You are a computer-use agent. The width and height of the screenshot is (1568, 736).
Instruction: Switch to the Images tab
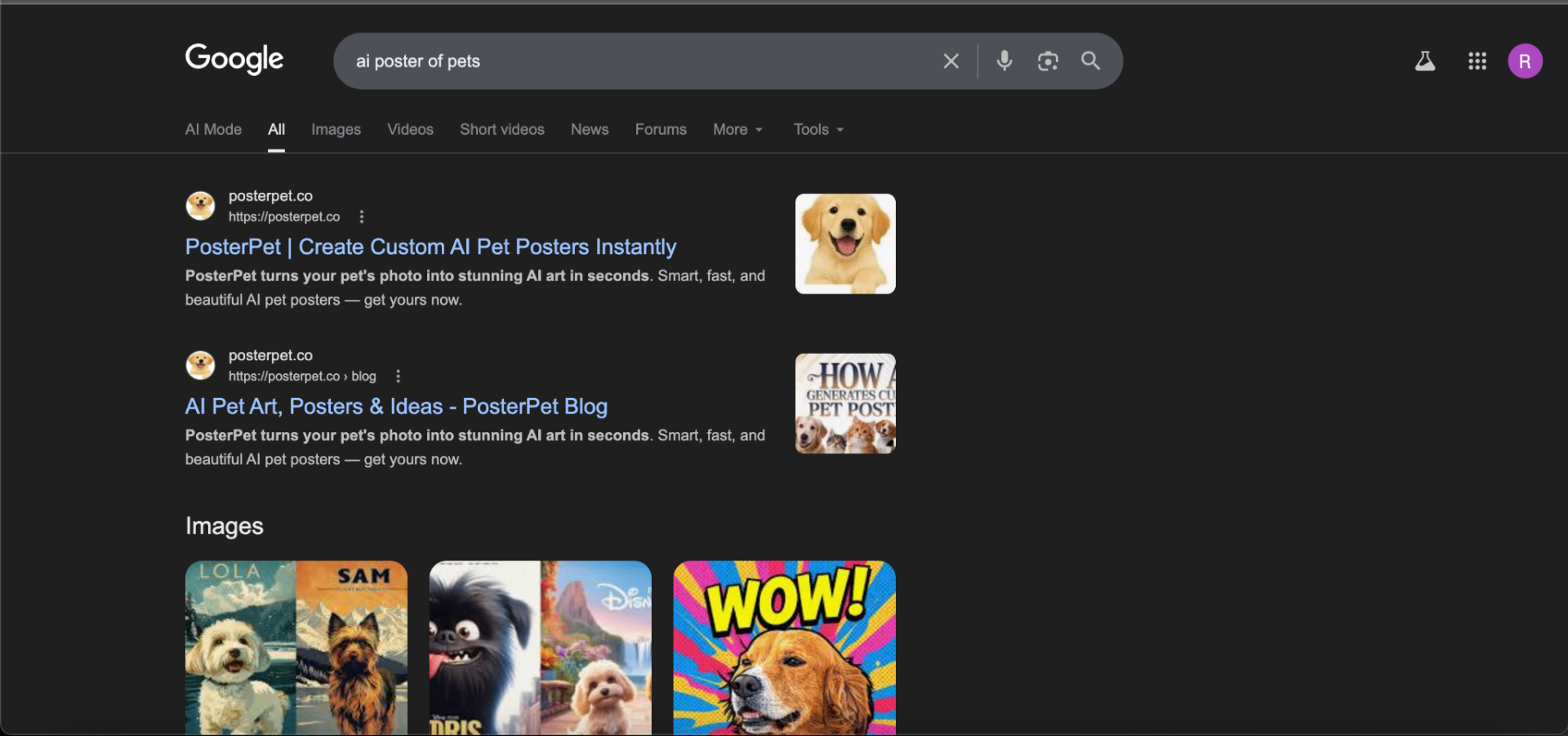pos(336,129)
